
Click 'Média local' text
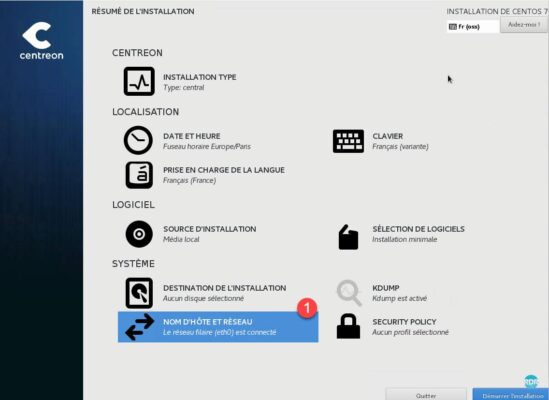181,240
